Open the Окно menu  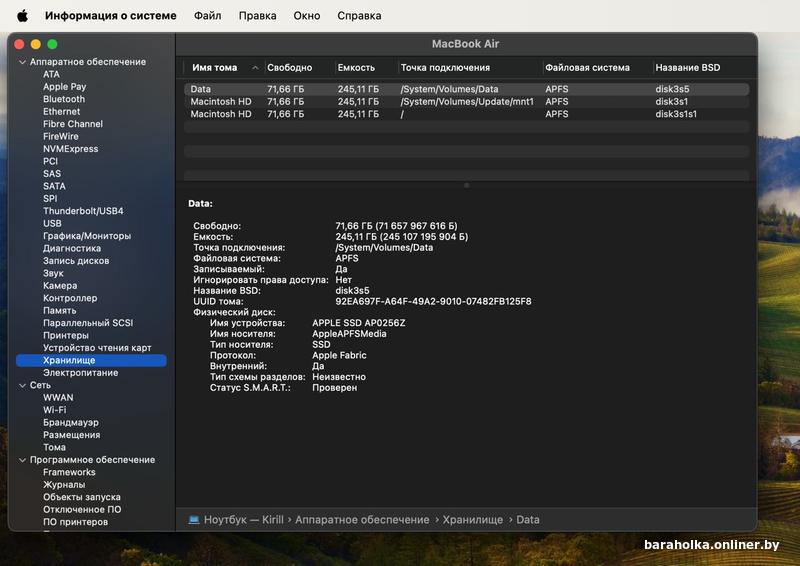pyautogui.click(x=307, y=16)
